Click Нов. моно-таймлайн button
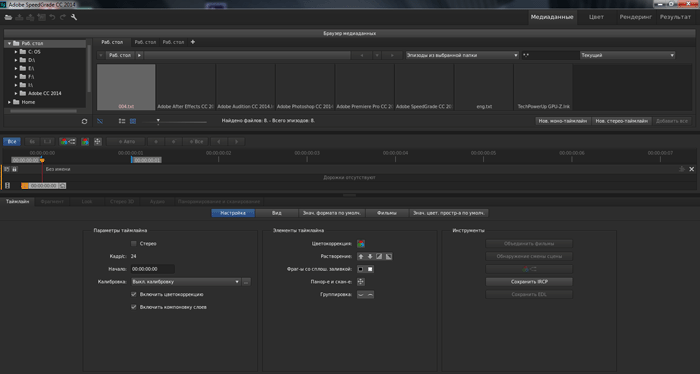Image resolution: width=700 pixels, height=374 pixels. click(563, 121)
